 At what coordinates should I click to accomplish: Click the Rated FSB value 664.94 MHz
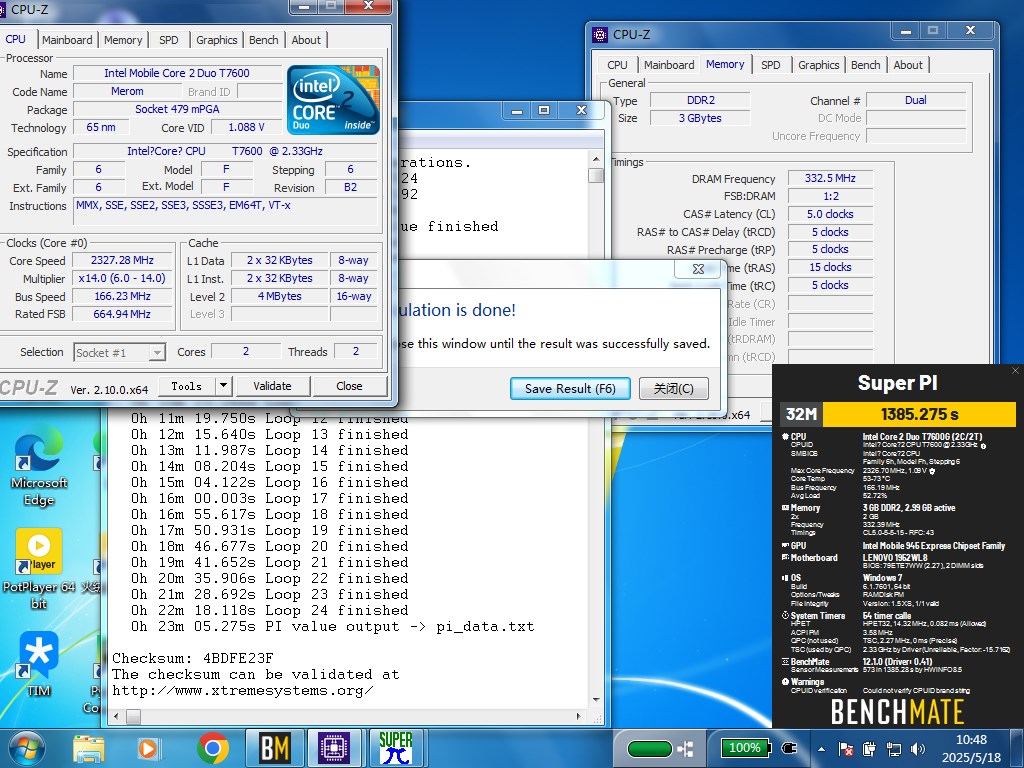coord(122,314)
